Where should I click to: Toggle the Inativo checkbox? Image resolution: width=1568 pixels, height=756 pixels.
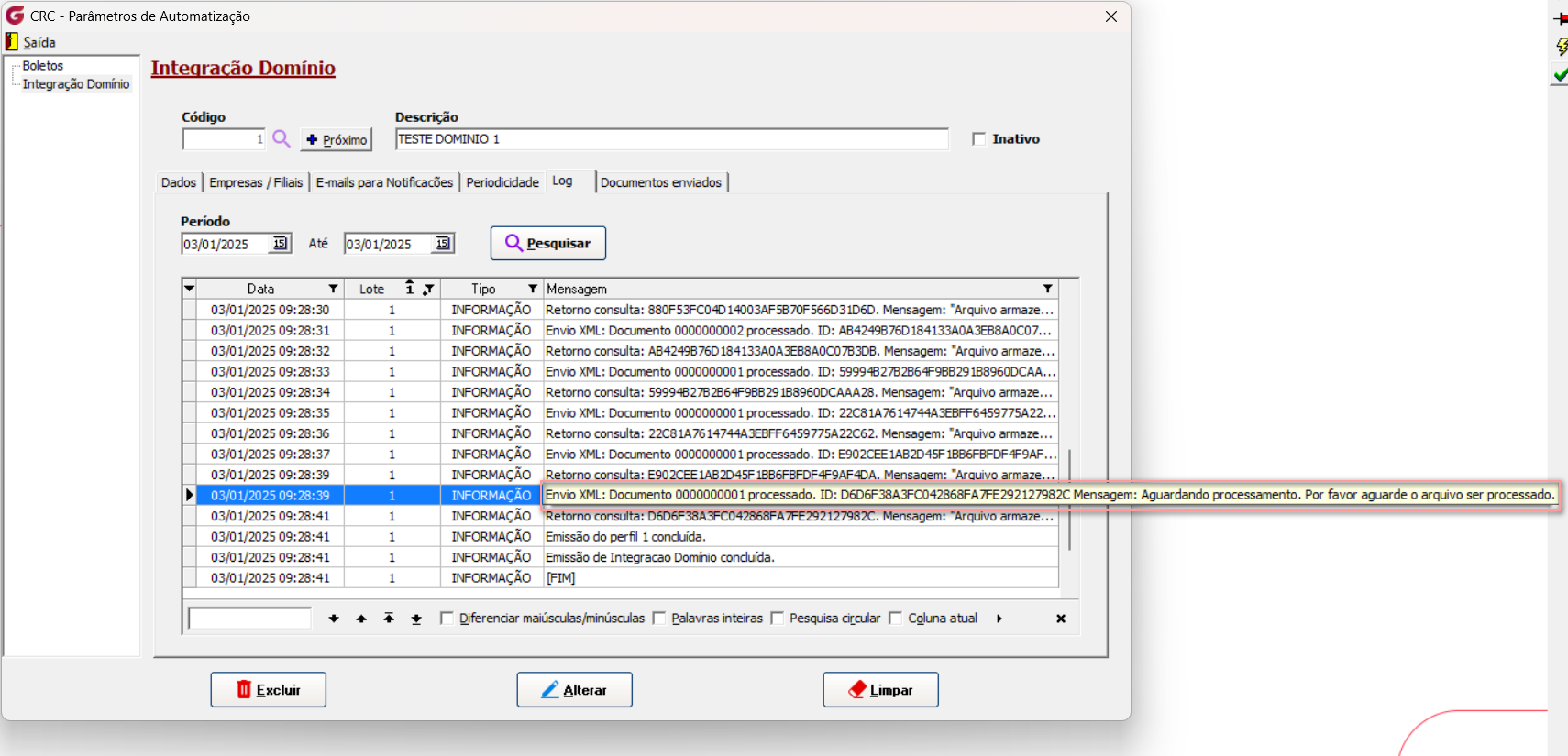pyautogui.click(x=979, y=139)
